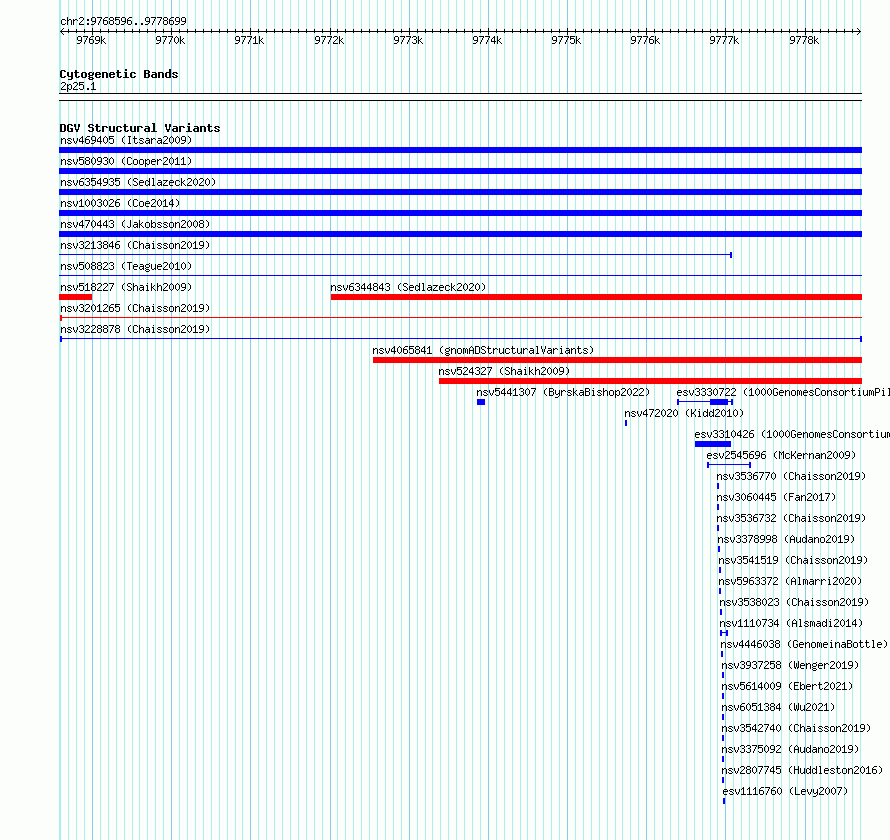Click the DGV Structural Variants track title

click(140, 128)
